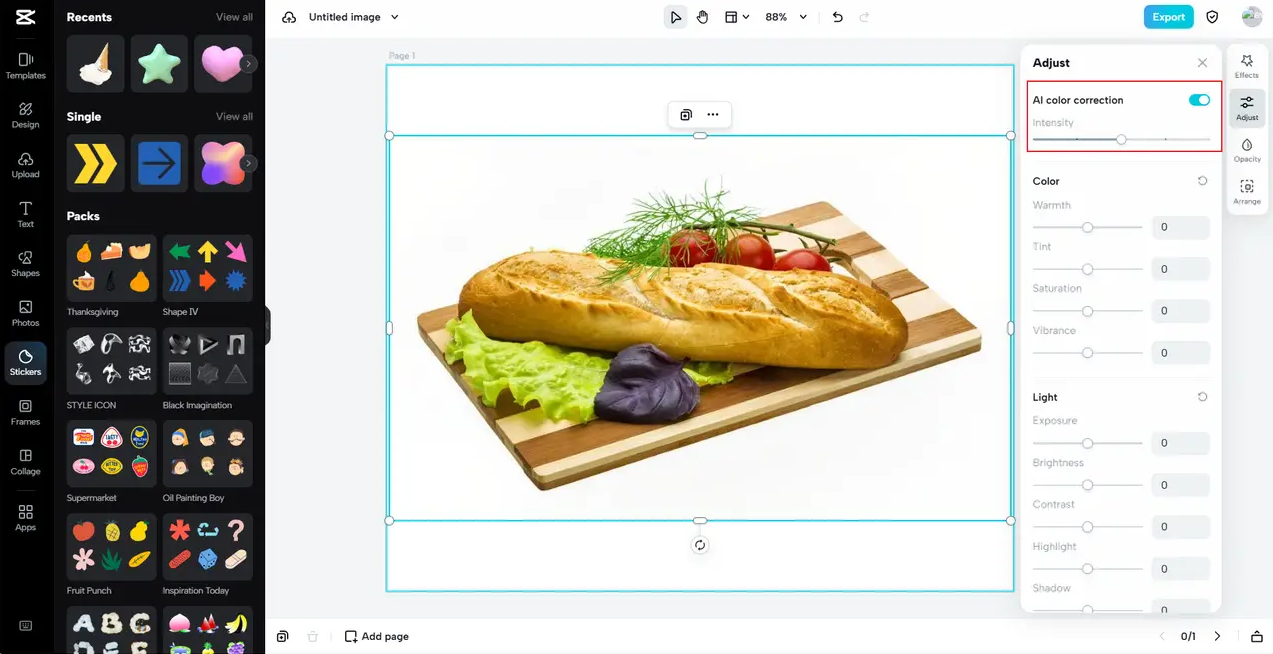1273x654 pixels.
Task: Click the Warmth slider handle
Action: coord(1087,227)
